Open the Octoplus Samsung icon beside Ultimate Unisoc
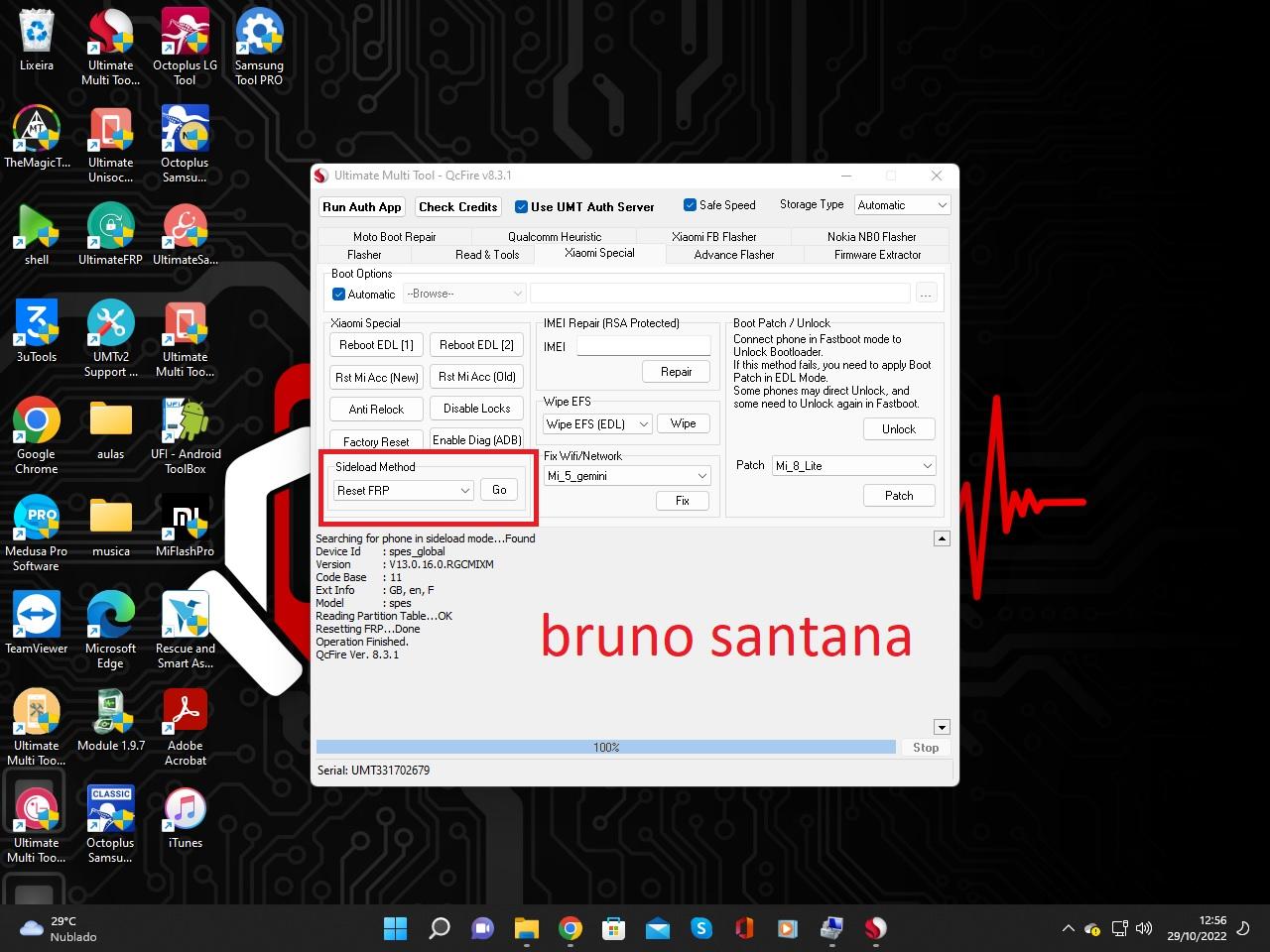Viewport: 1270px width, 952px height. click(x=185, y=143)
